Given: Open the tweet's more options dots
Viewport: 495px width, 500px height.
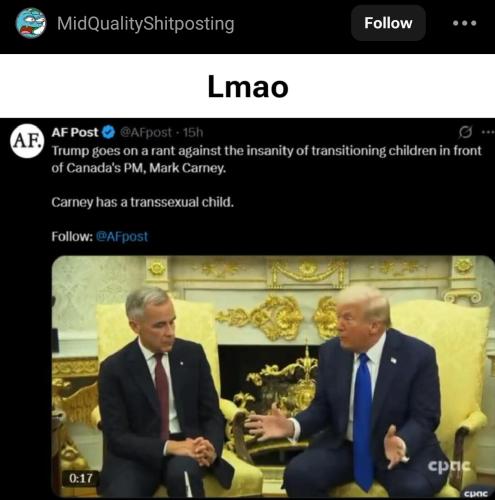Looking at the screenshot, I should point(488,132).
